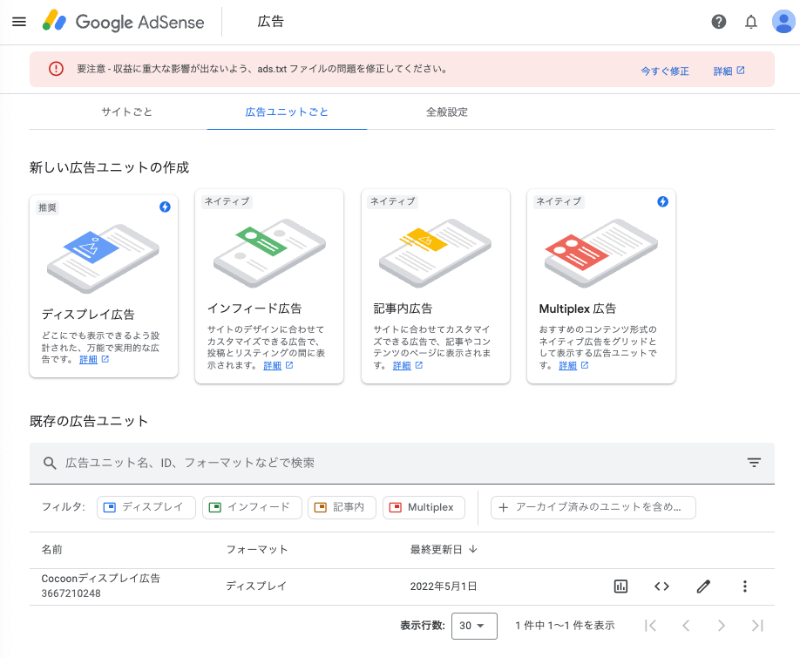Open more options for Cocoon ad unit
This screenshot has width=800, height=658.
pyautogui.click(x=745, y=587)
